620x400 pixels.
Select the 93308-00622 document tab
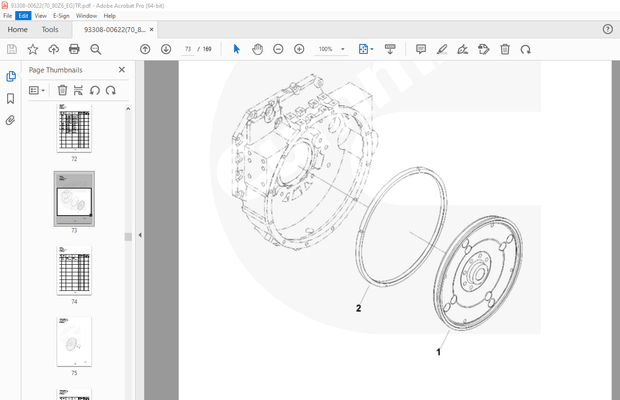(115, 30)
